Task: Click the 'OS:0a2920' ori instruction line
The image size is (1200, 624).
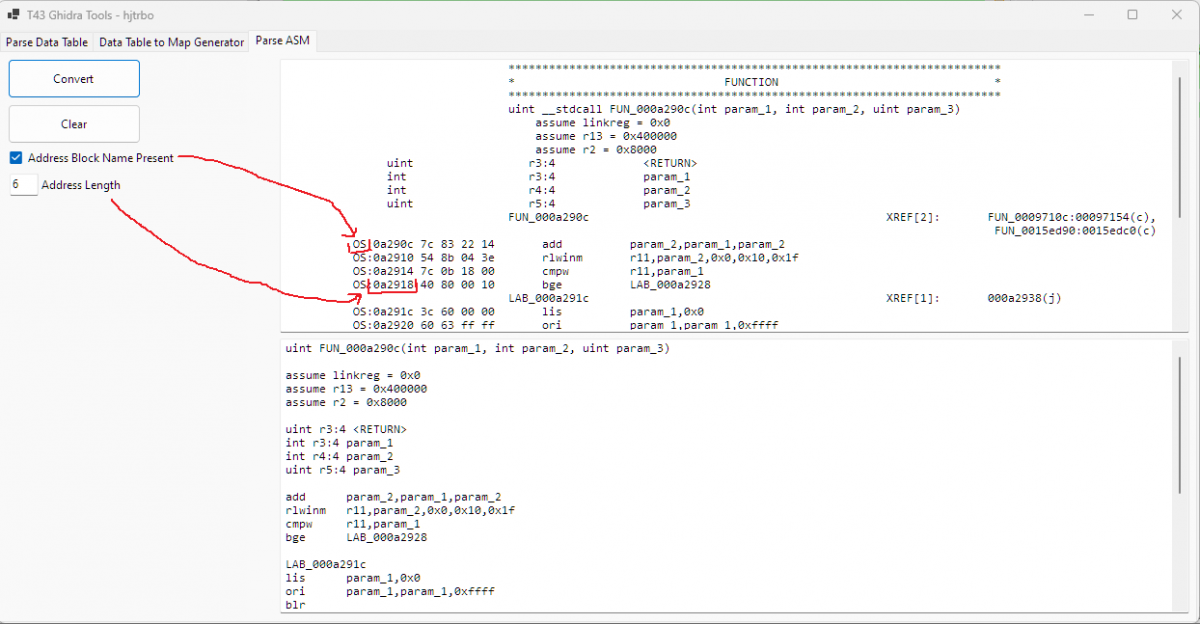Action: [566, 325]
